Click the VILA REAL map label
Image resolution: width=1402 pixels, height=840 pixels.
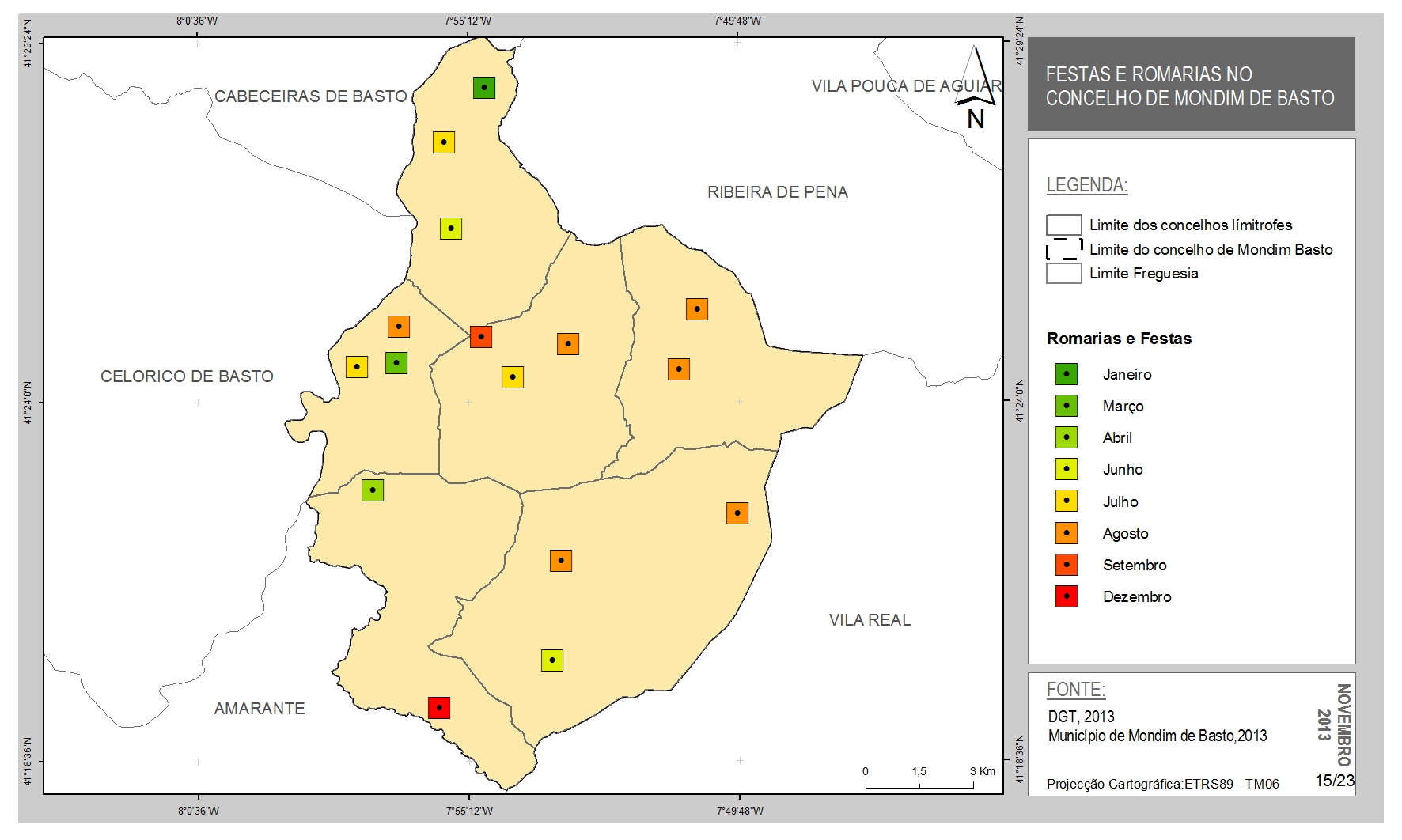870,620
